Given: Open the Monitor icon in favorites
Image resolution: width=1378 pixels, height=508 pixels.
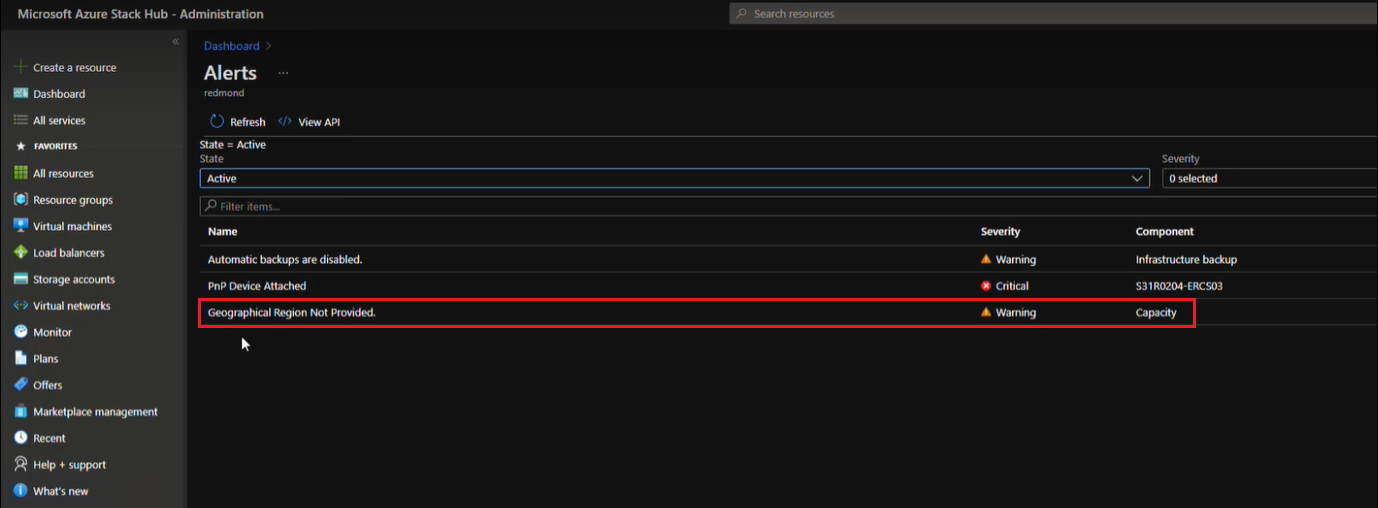Looking at the screenshot, I should tap(20, 332).
